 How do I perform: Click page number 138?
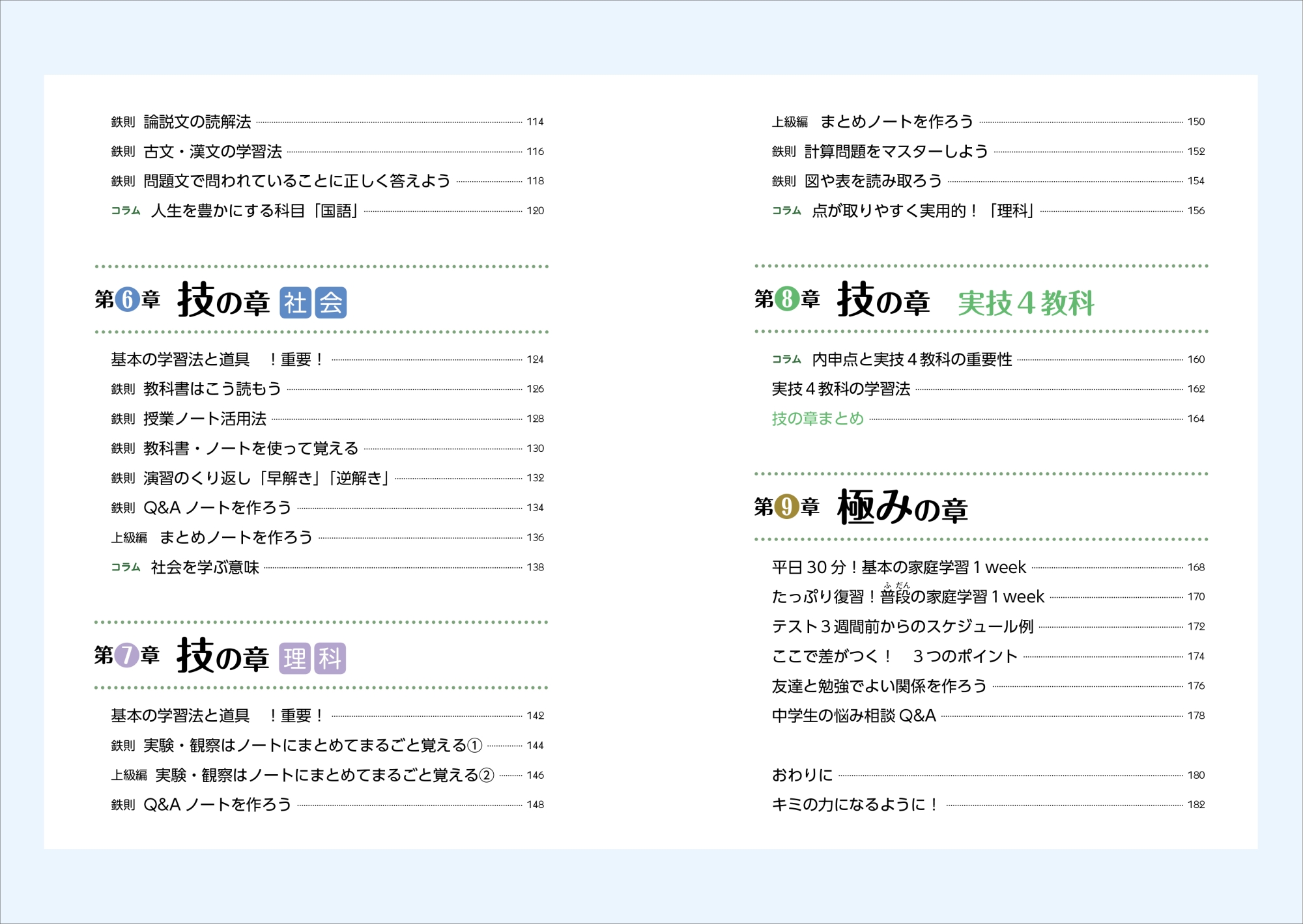(536, 568)
